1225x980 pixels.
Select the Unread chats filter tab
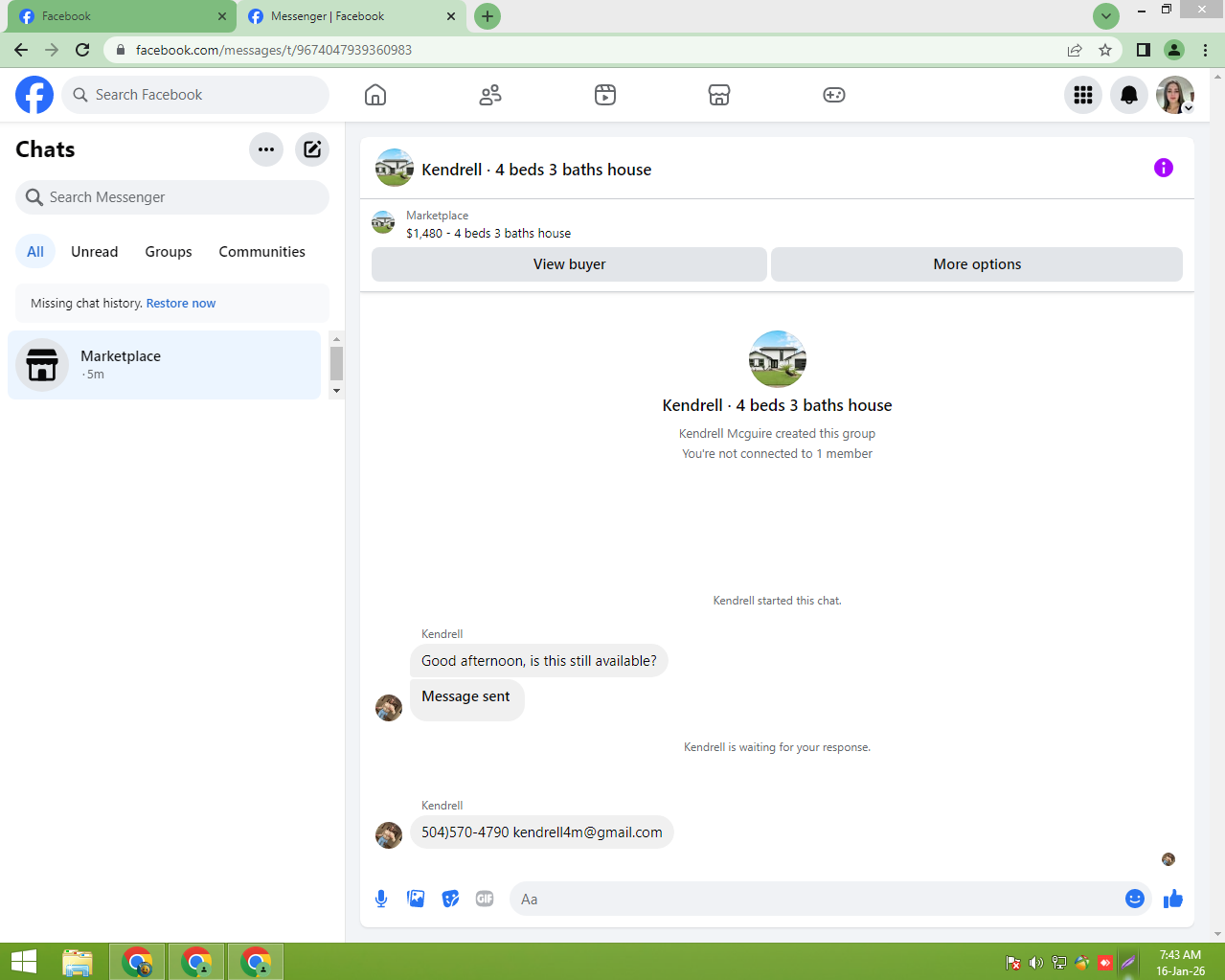tap(95, 252)
